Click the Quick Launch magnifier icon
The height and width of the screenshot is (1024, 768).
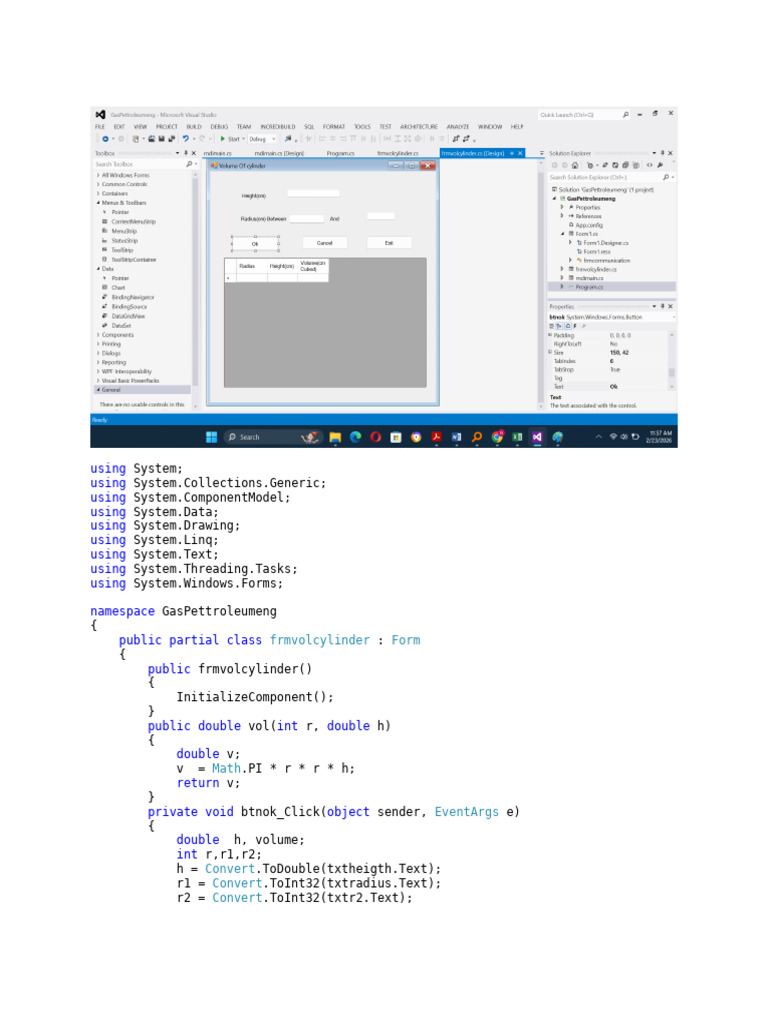coord(626,115)
